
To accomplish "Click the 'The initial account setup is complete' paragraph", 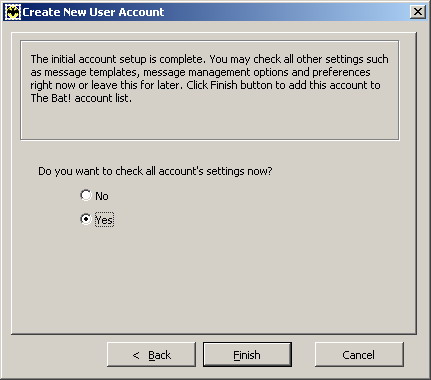I will tap(209, 79).
